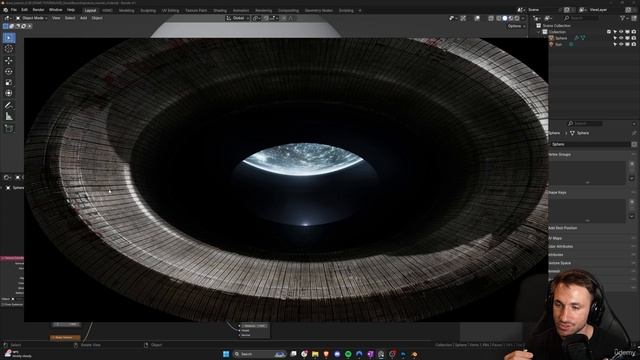Viewport: 640px width, 360px height.
Task: Click the Windows taskbar Search box
Action: tap(259, 354)
